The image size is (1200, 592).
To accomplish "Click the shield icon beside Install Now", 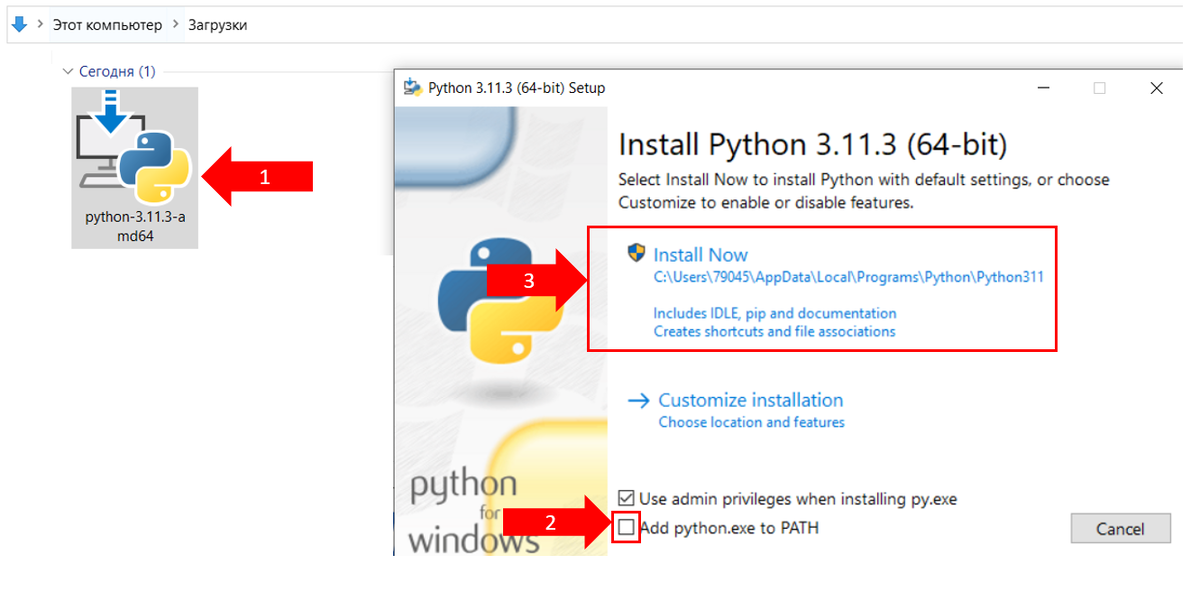I will point(636,253).
